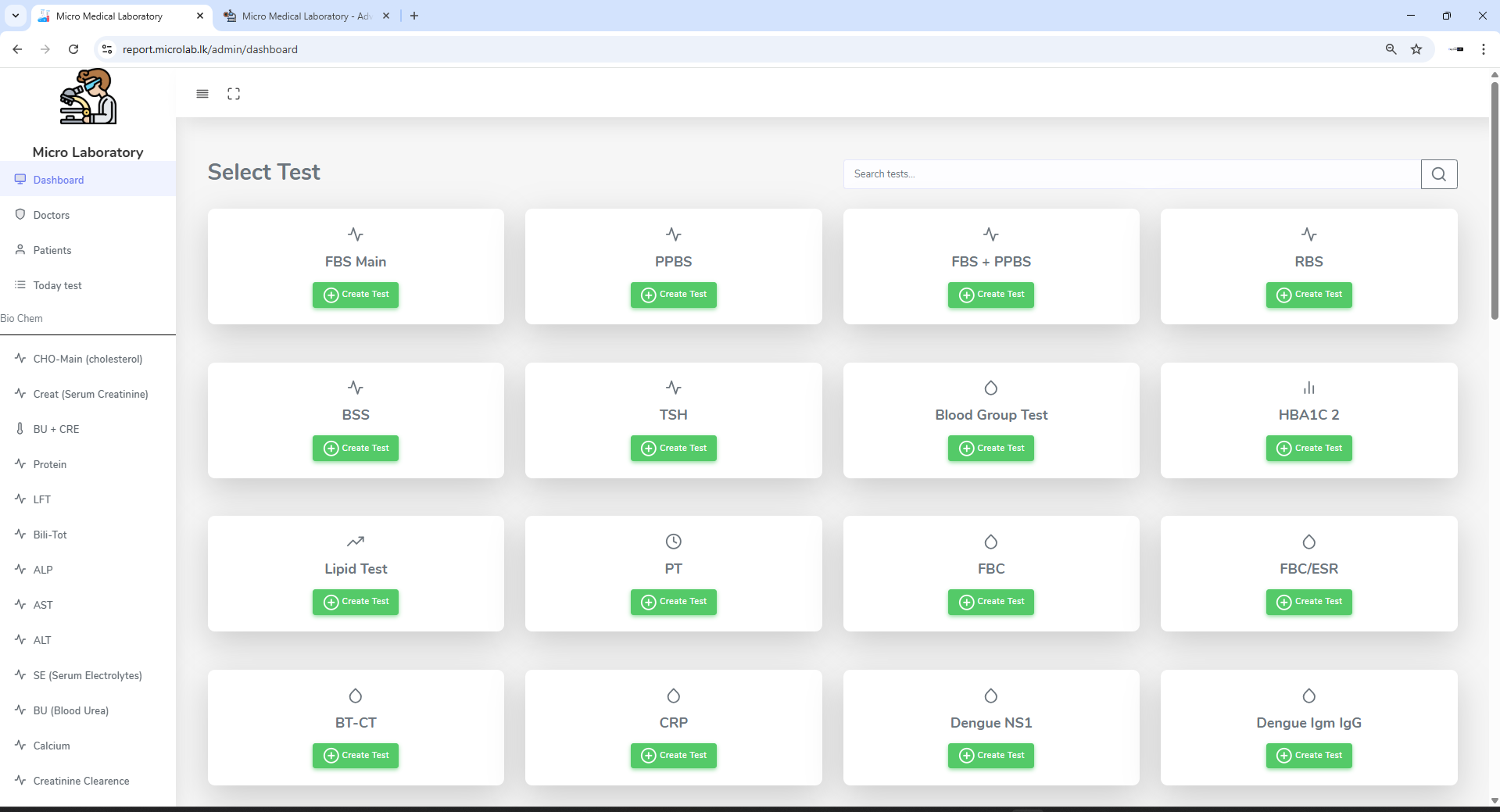Screen dimensions: 1500x812
Task: Open the browser three-dot menu
Action: pos(1483,49)
